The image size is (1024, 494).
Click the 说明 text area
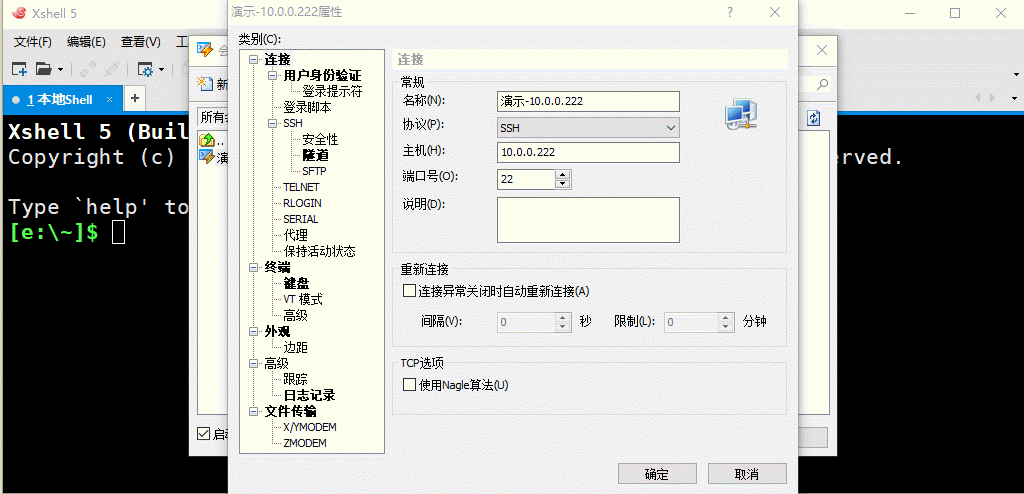pos(588,220)
